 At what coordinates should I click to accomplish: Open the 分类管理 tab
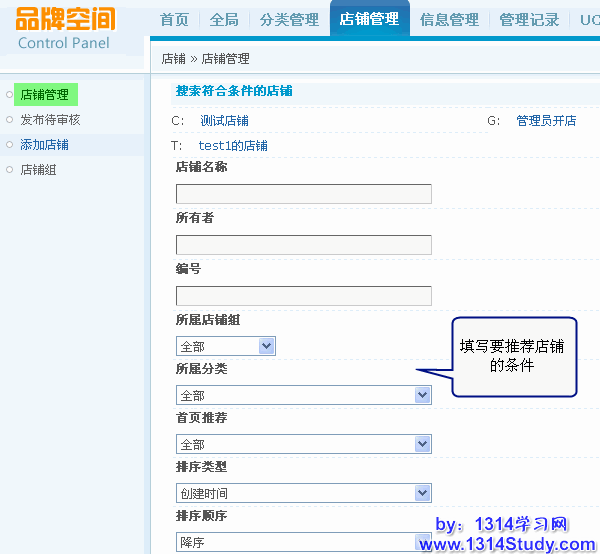[x=289, y=20]
